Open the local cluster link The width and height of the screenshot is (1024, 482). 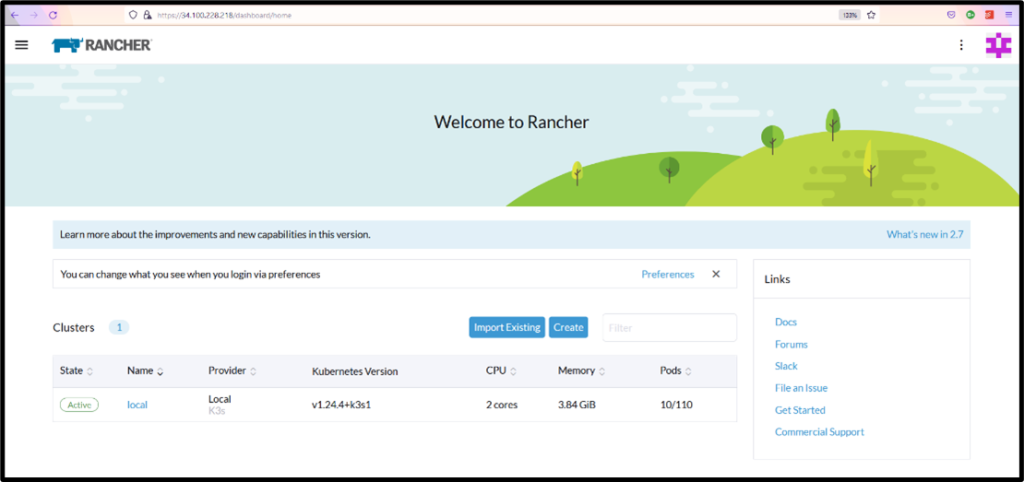tap(137, 405)
